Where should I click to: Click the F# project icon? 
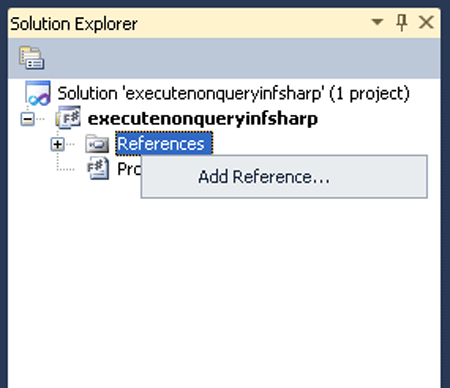pyautogui.click(x=68, y=117)
